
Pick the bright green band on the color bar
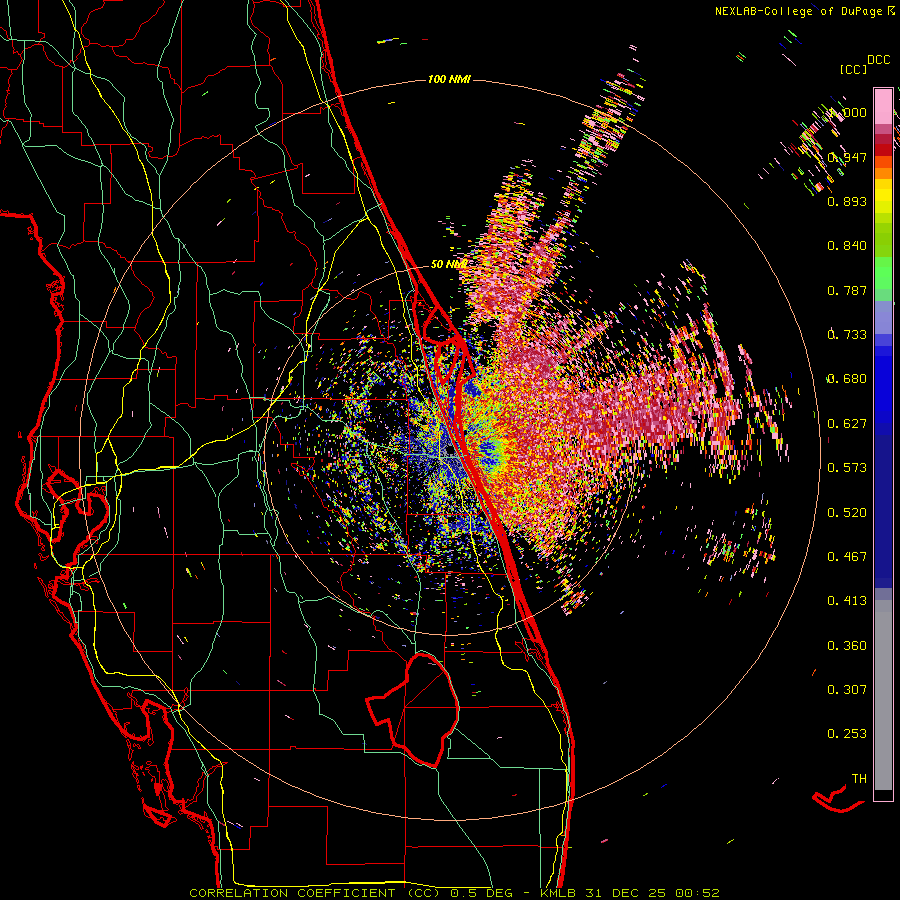pos(883,273)
